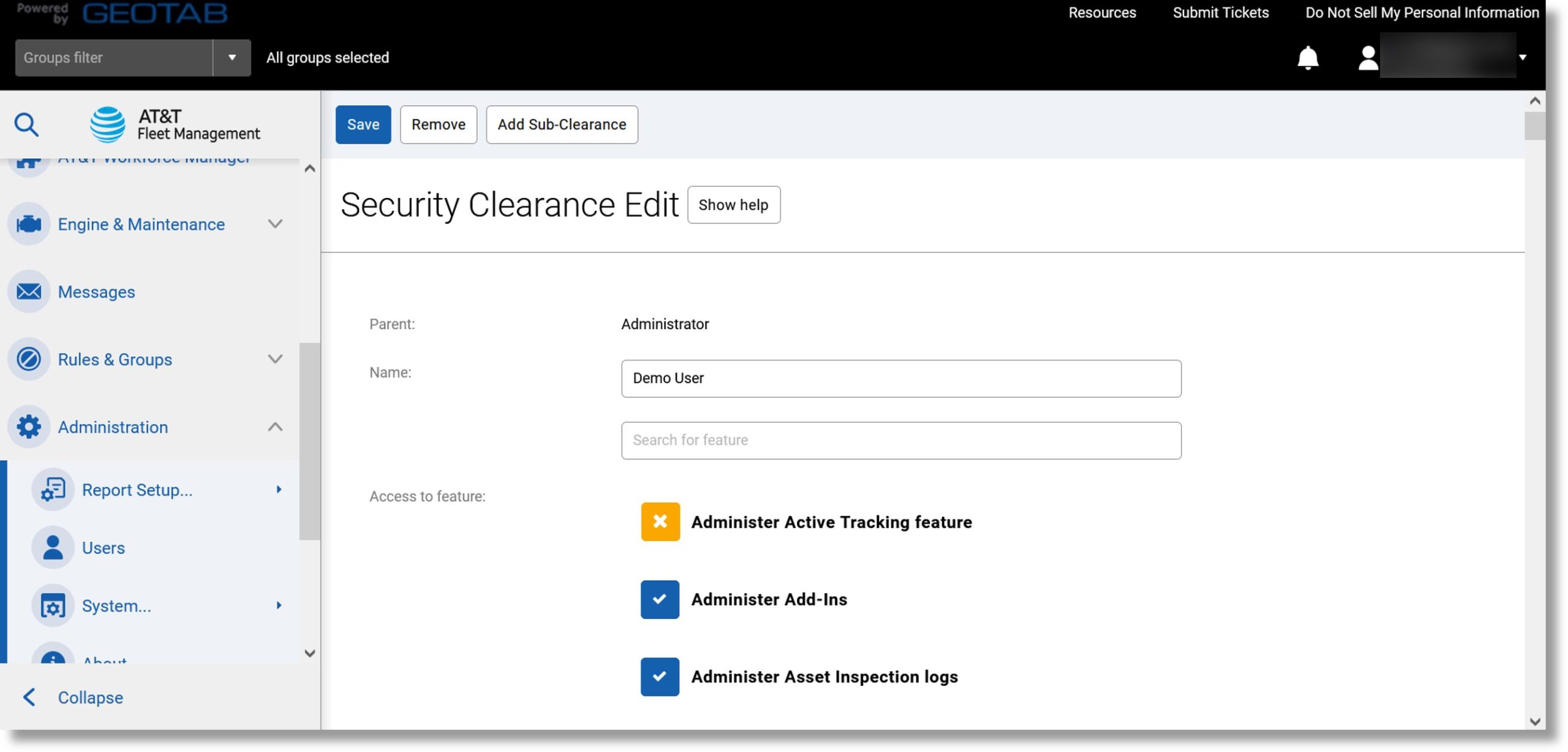1568x752 pixels.
Task: Click 'Administer Add-Ins' label text
Action: pos(769,599)
